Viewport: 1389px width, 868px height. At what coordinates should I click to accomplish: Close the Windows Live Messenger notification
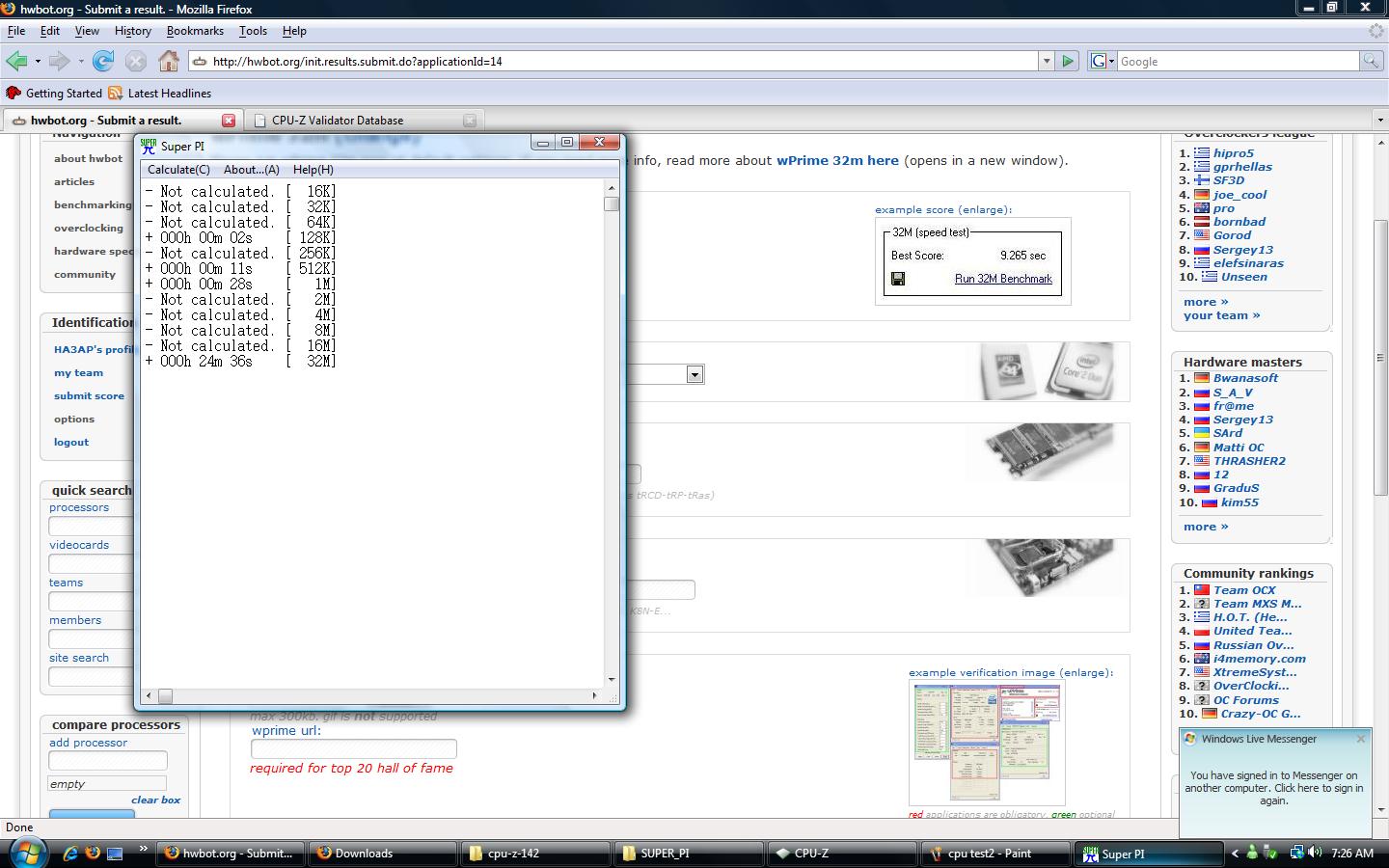1361,739
